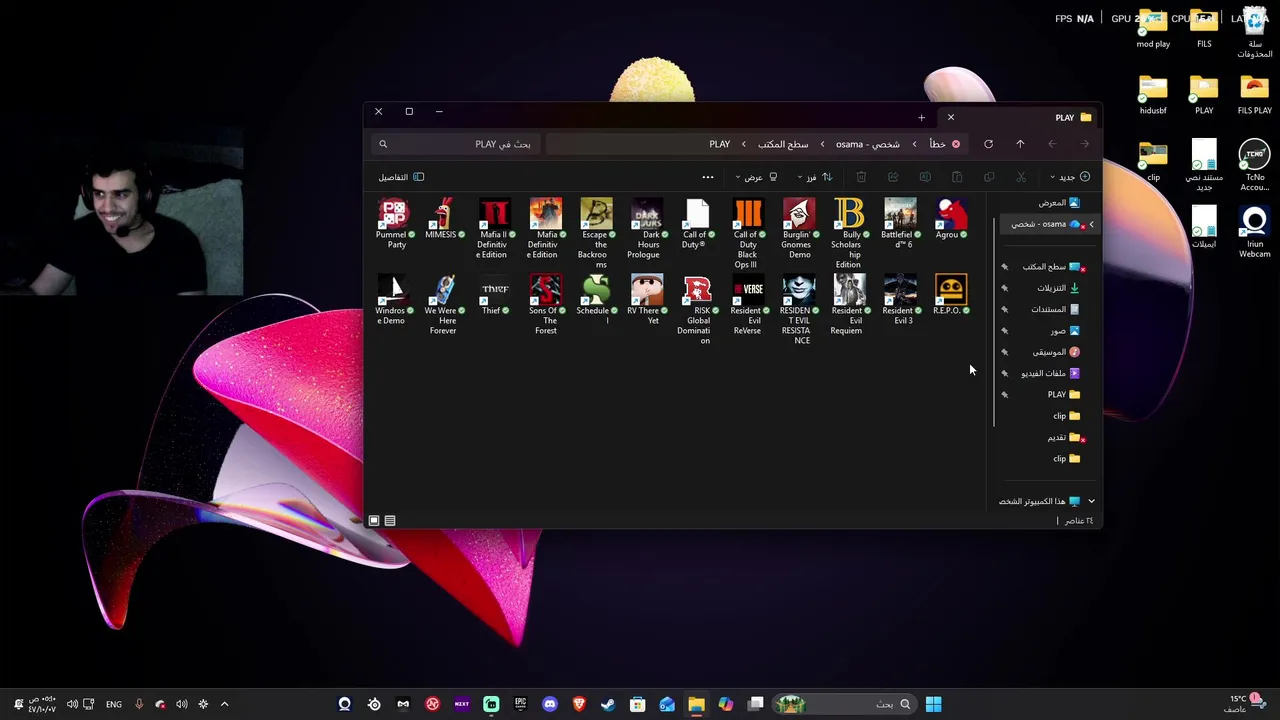Toggle the details pane (التفاصيل)
The image size is (1280, 720).
point(401,177)
